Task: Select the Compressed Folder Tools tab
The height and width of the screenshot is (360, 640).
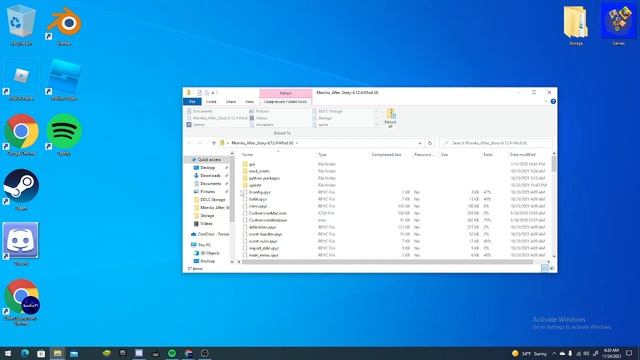Action: [285, 102]
